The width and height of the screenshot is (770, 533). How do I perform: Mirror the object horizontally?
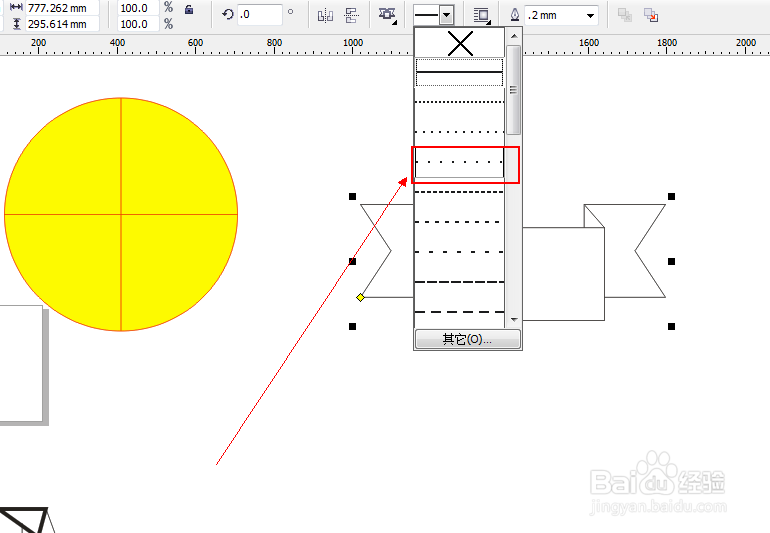(325, 16)
